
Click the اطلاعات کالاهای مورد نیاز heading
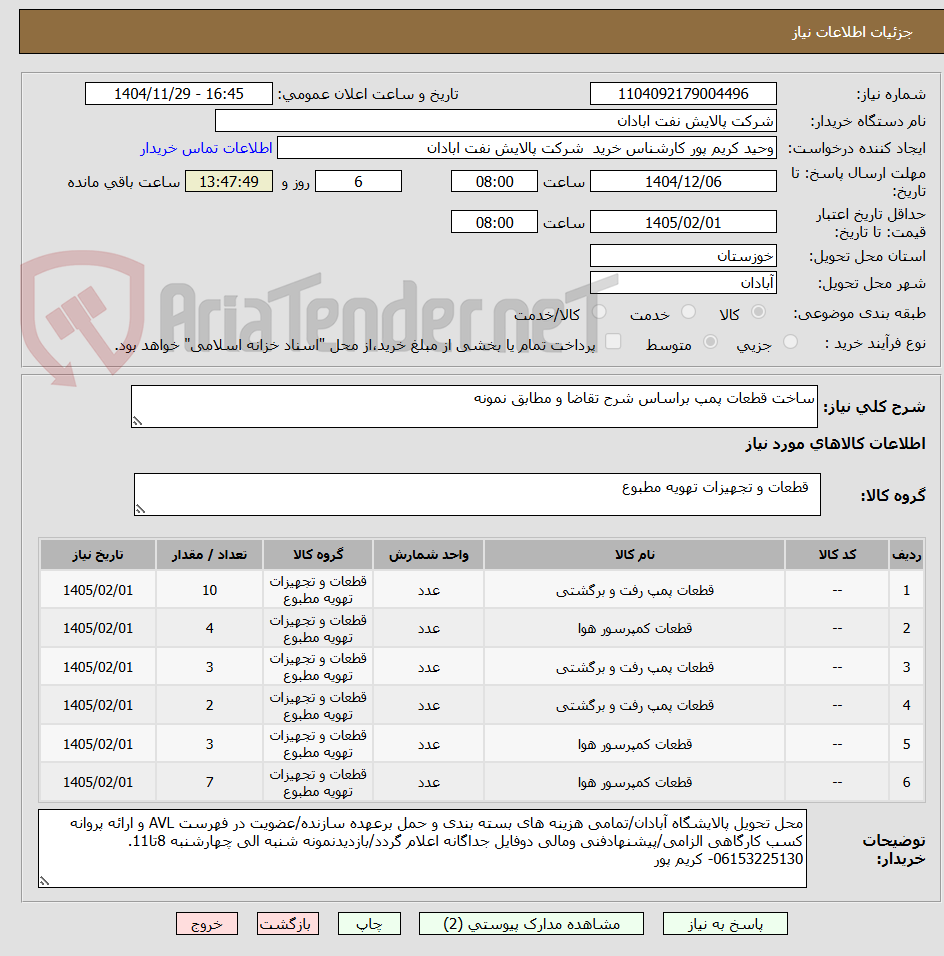click(x=835, y=444)
